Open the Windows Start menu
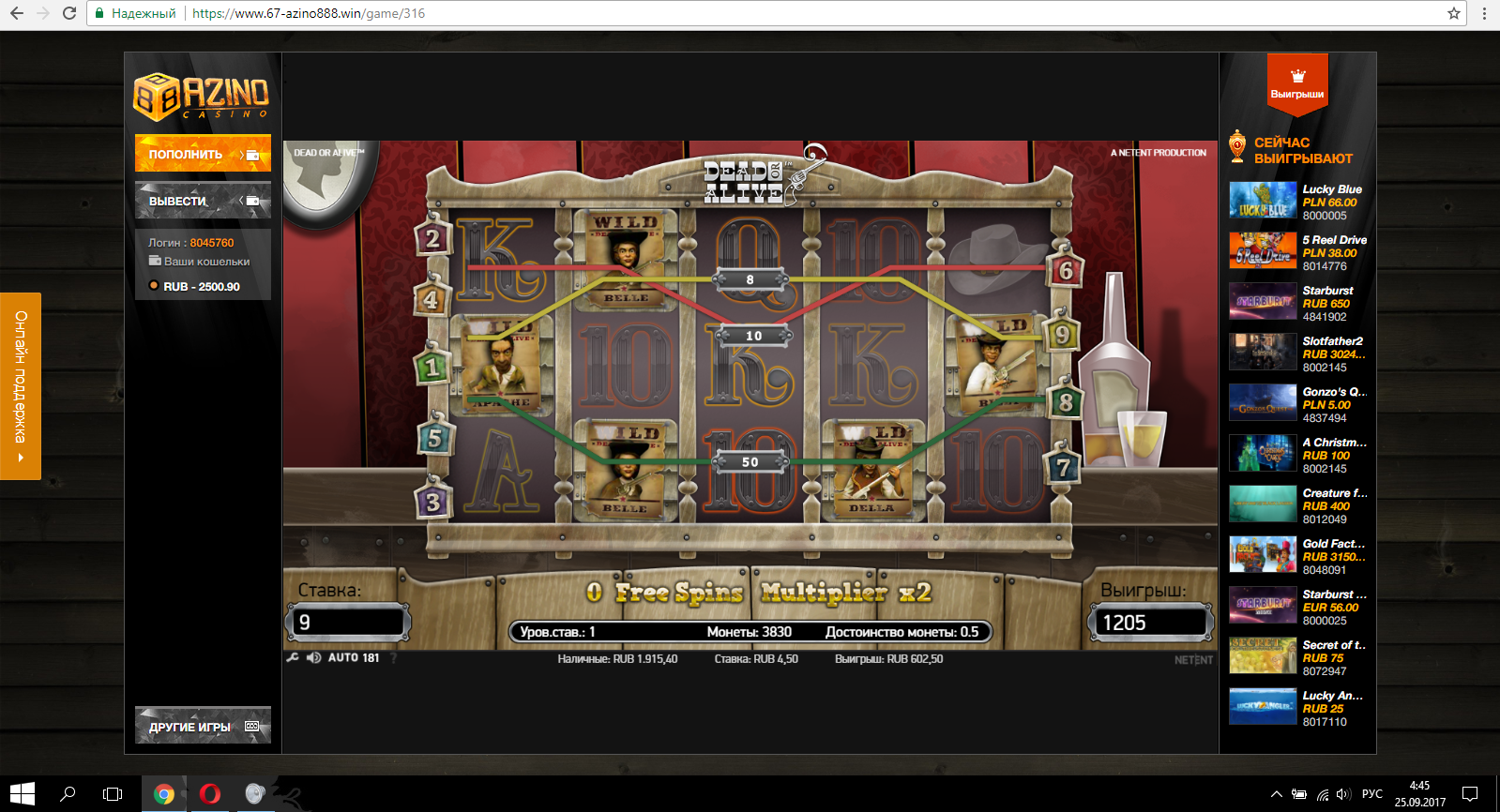This screenshot has width=1500, height=812. click(x=22, y=793)
